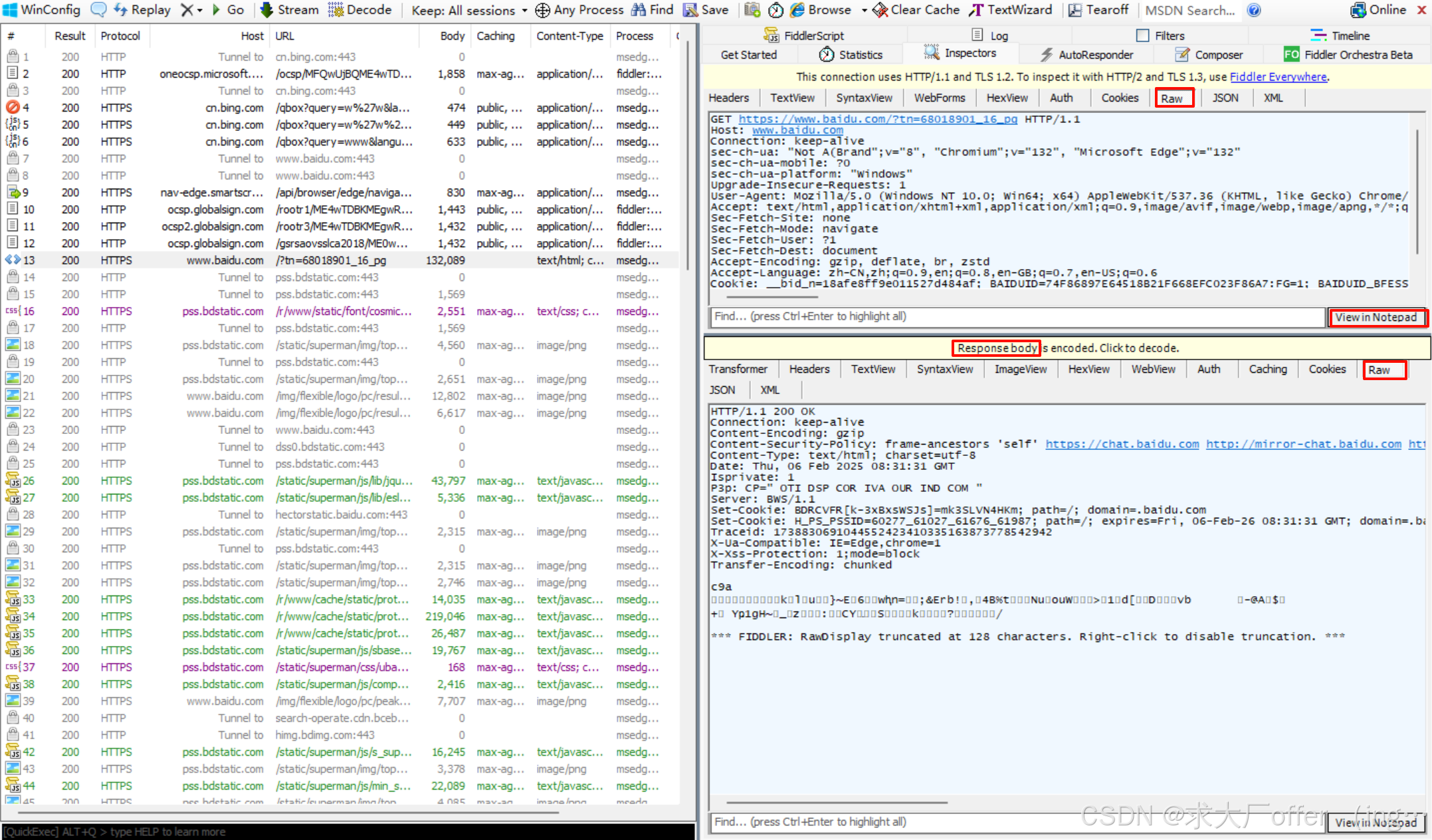The width and height of the screenshot is (1432, 840).
Task: Open the response ImageView tab
Action: (x=1020, y=369)
